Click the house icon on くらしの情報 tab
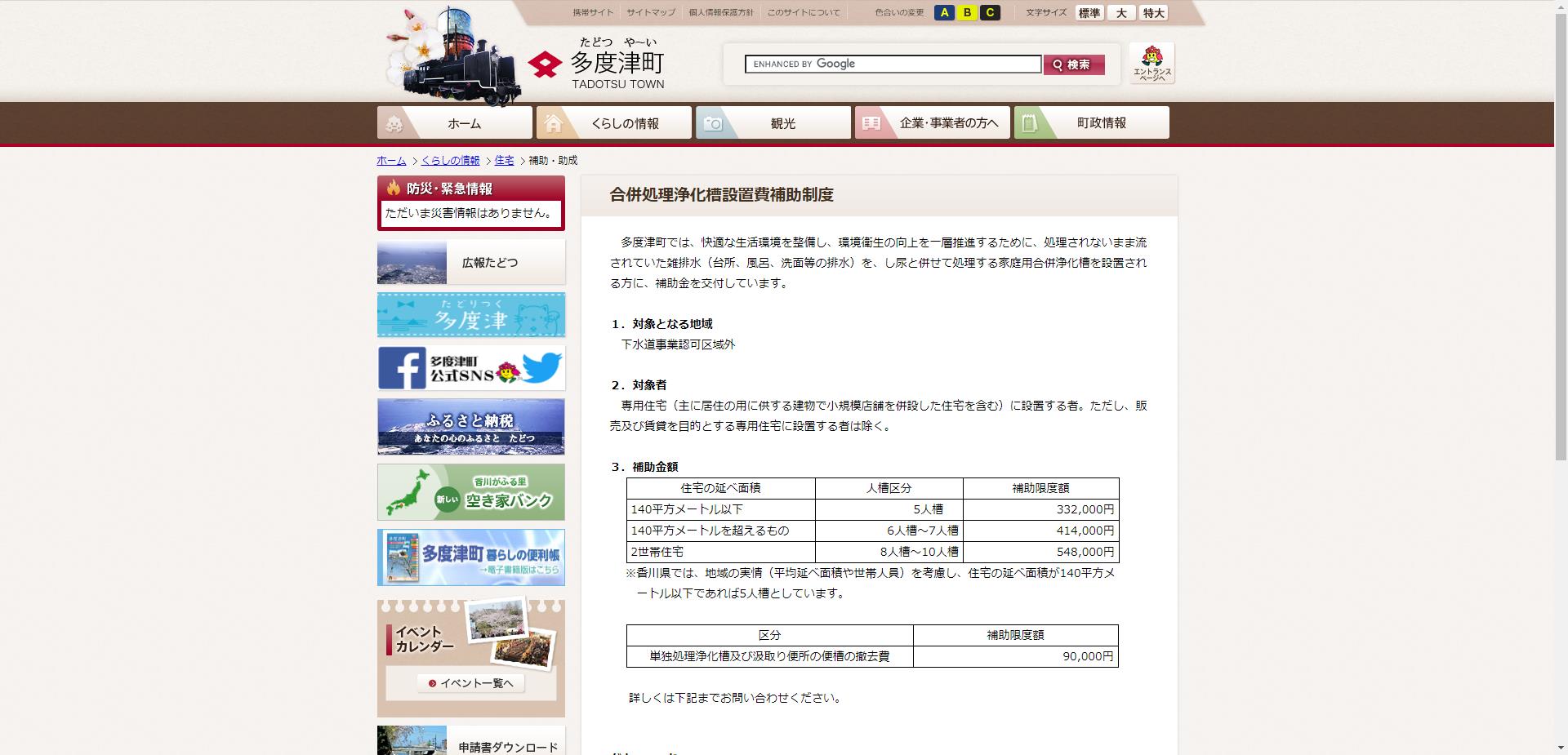The height and width of the screenshot is (755, 1568). pos(555,123)
